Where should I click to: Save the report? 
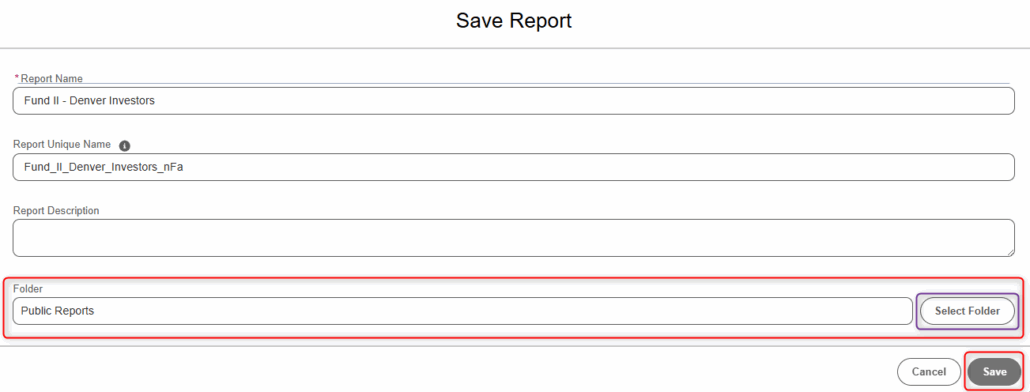click(x=994, y=372)
